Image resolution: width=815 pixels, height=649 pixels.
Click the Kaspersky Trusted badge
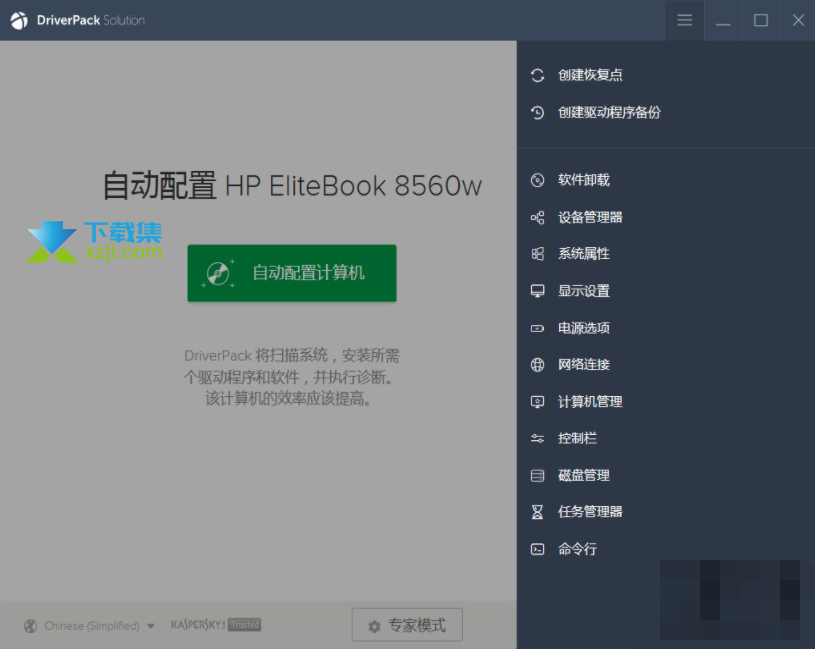[x=216, y=625]
